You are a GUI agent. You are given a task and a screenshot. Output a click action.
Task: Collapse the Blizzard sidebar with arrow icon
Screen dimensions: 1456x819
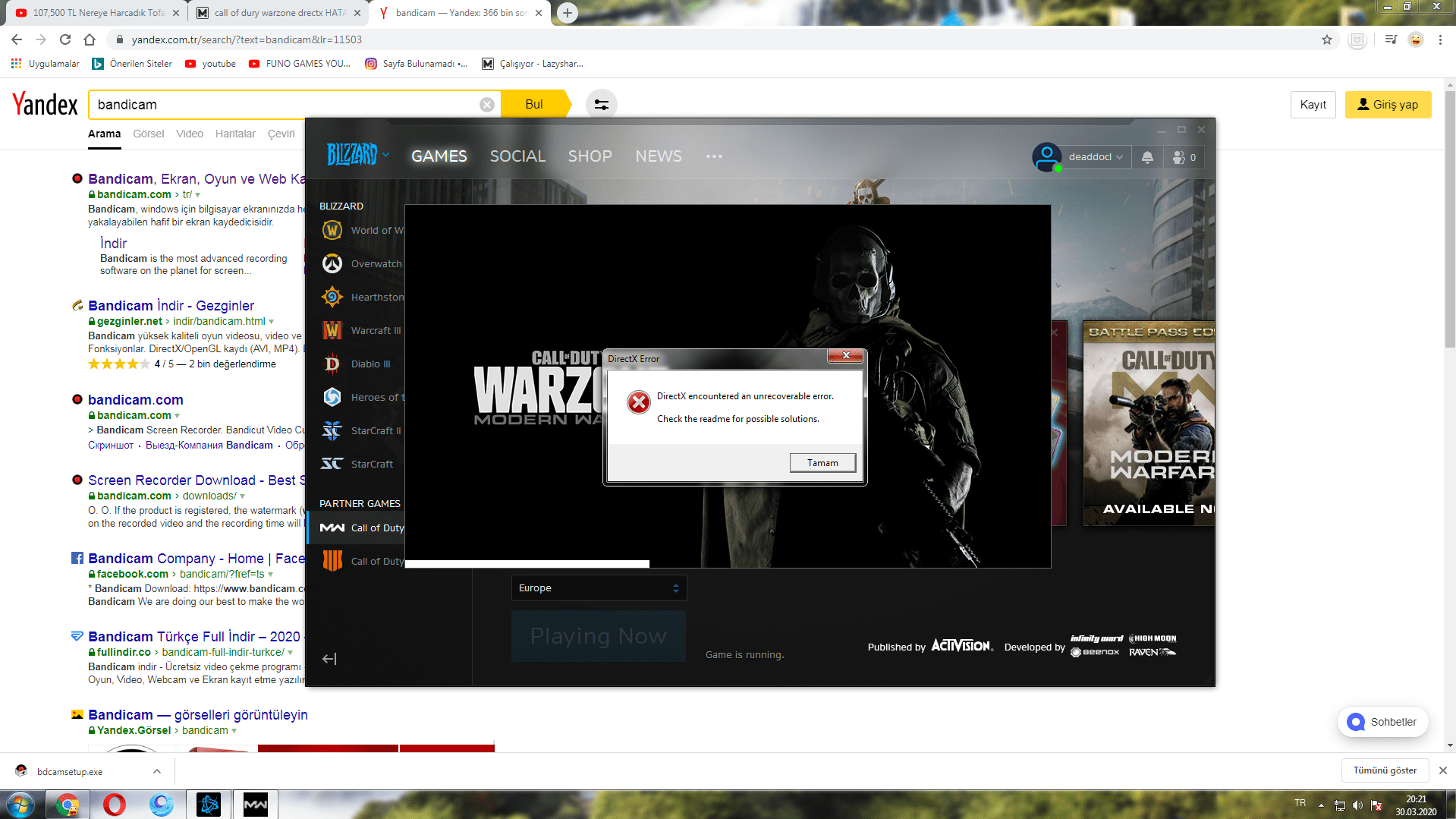pos(329,659)
